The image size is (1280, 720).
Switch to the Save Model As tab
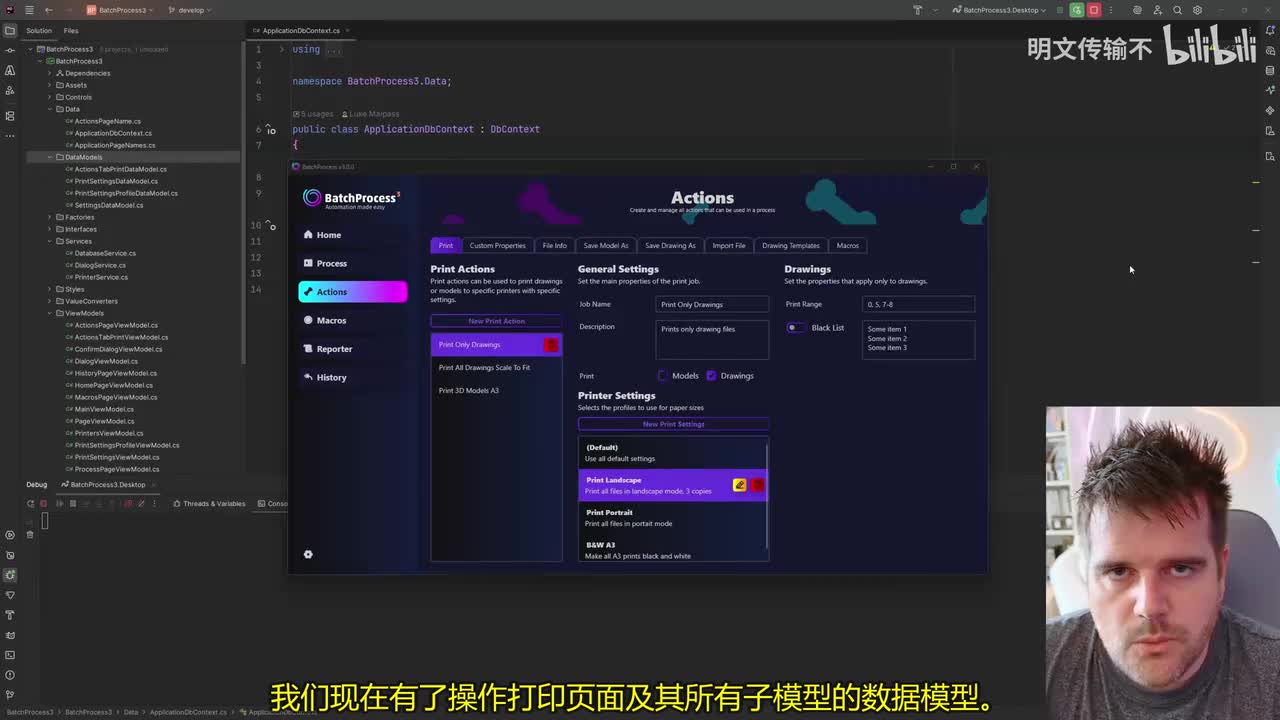click(606, 245)
